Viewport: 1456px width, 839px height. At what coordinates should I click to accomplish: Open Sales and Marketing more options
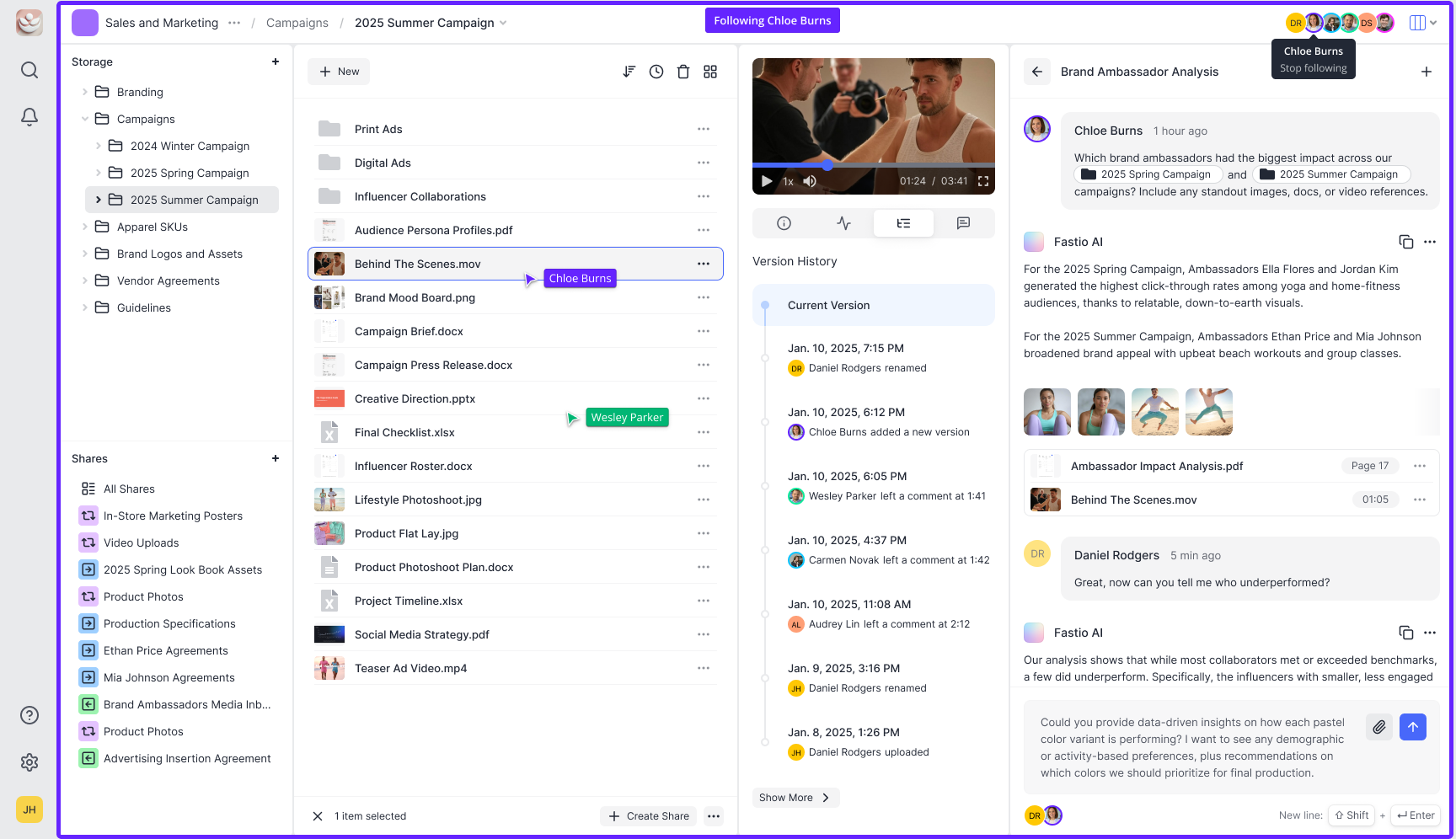234,23
